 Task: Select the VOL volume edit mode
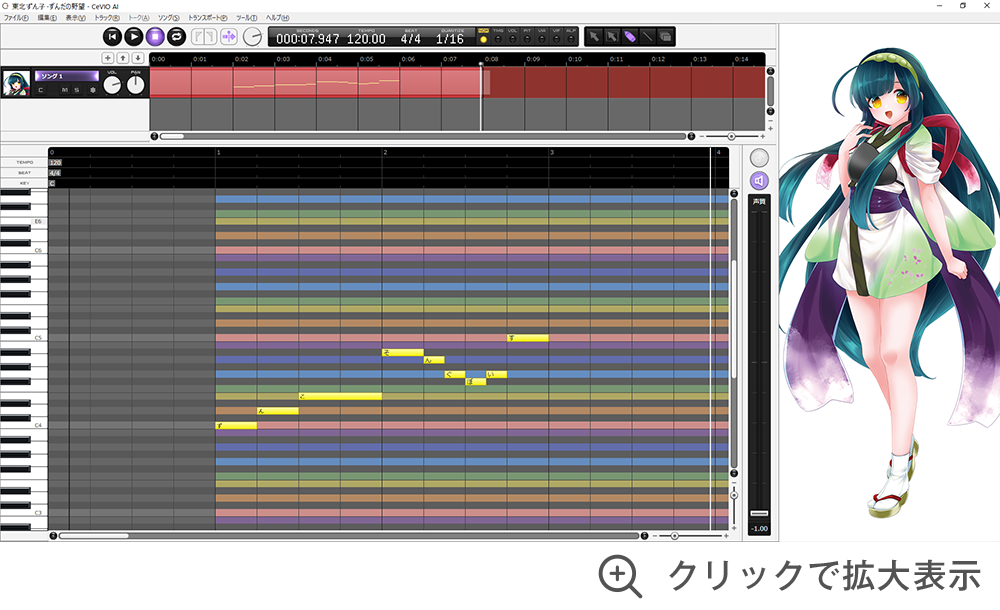(513, 36)
